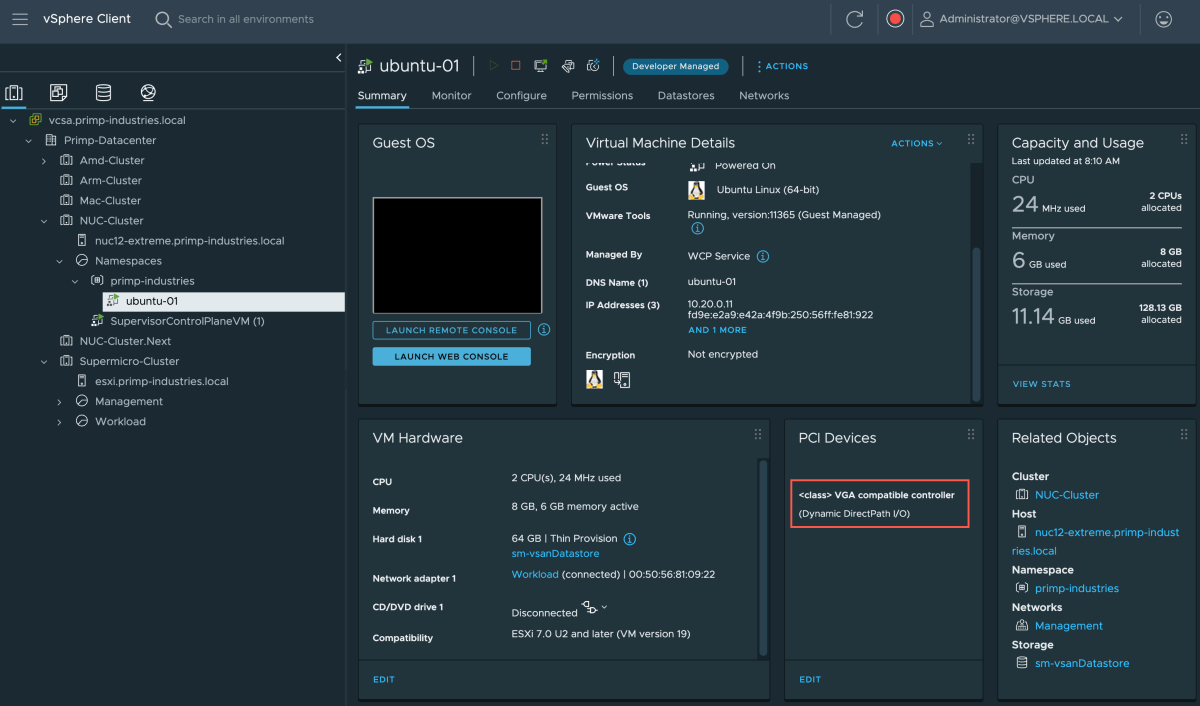Screen dimensions: 1200x706
Task: Open NUC-Cluster link in Related Objects
Action: [1067, 495]
